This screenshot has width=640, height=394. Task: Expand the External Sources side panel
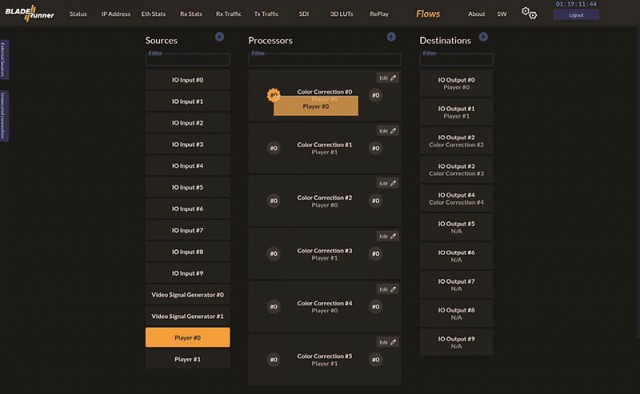point(4,60)
